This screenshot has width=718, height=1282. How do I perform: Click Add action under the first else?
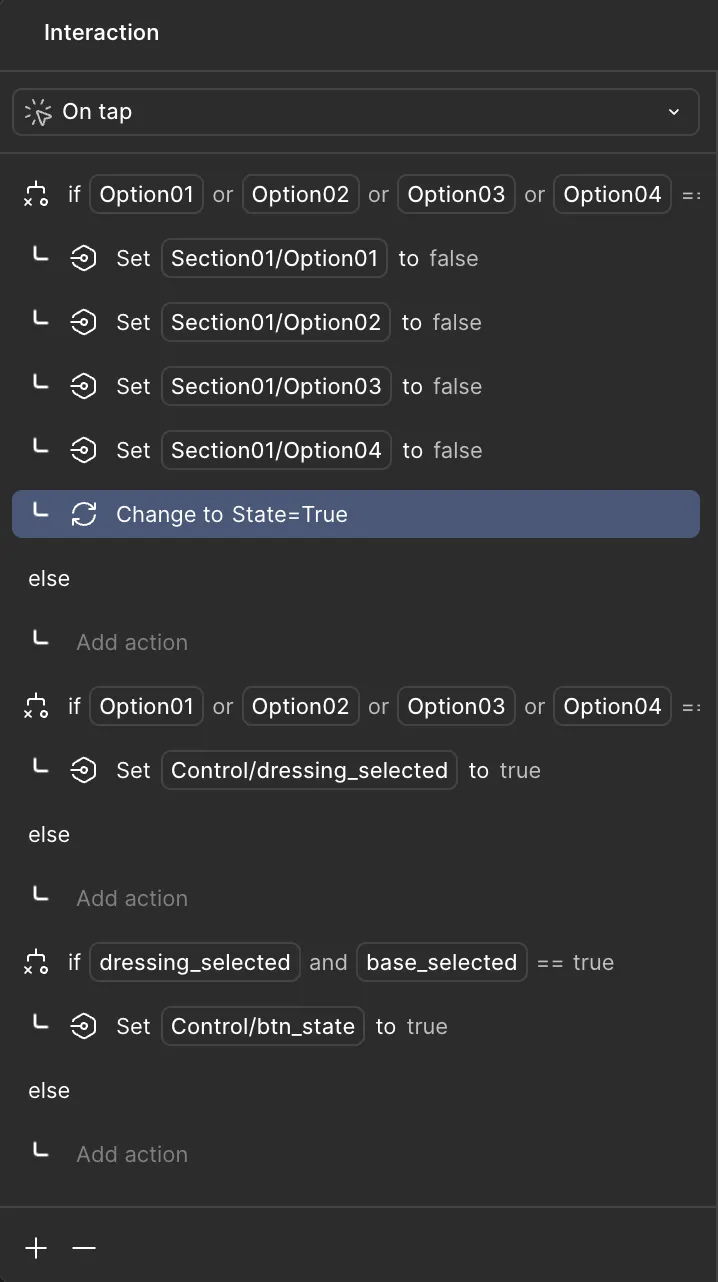click(132, 643)
